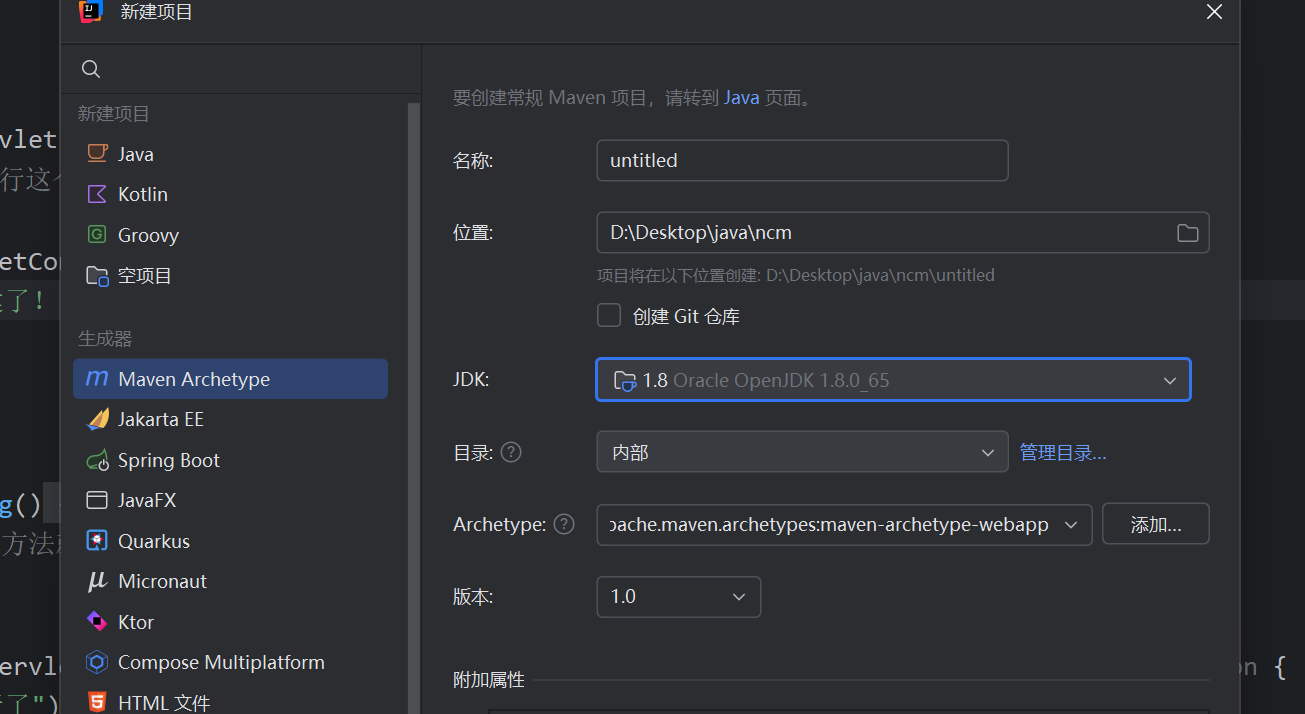Click the help icon beside 目录 label
The image size is (1305, 714).
(511, 452)
